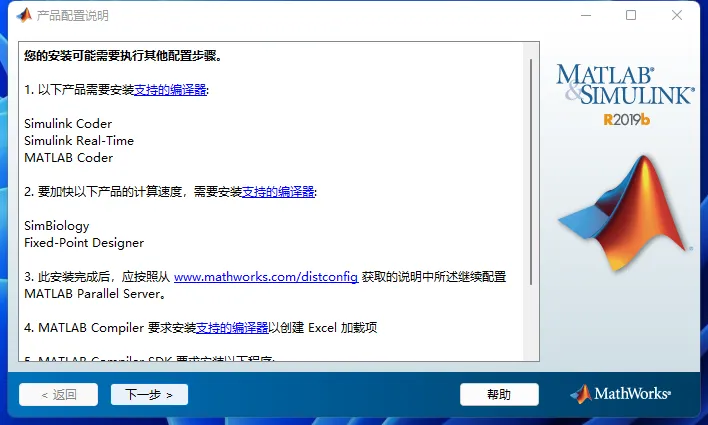The height and width of the screenshot is (425, 708).
Task: Open help with the 帮助 button
Action: click(499, 394)
